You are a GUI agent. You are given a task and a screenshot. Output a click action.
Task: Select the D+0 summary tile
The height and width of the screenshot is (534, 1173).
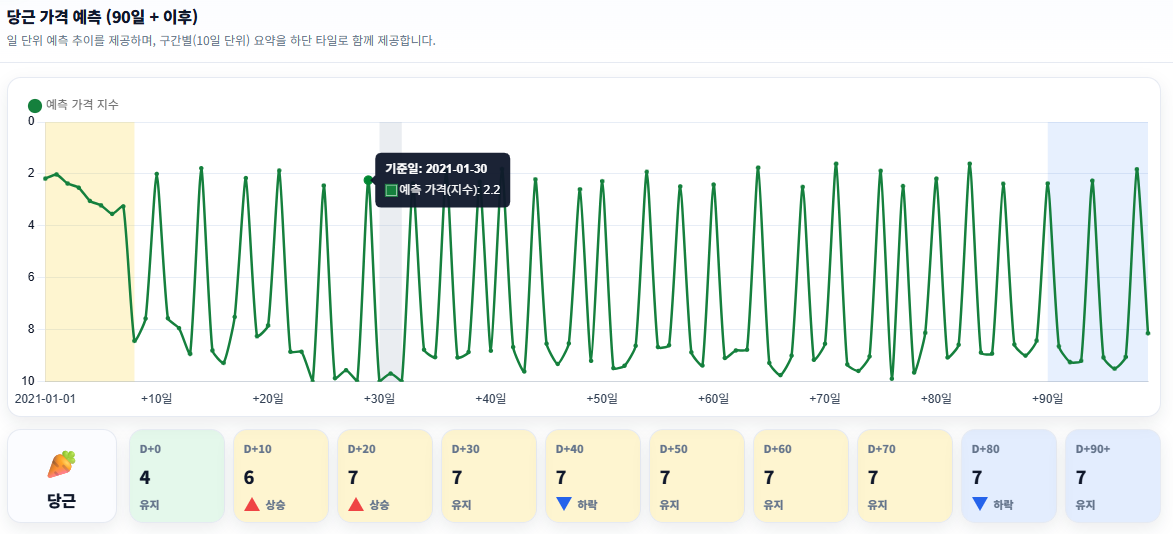[177, 476]
